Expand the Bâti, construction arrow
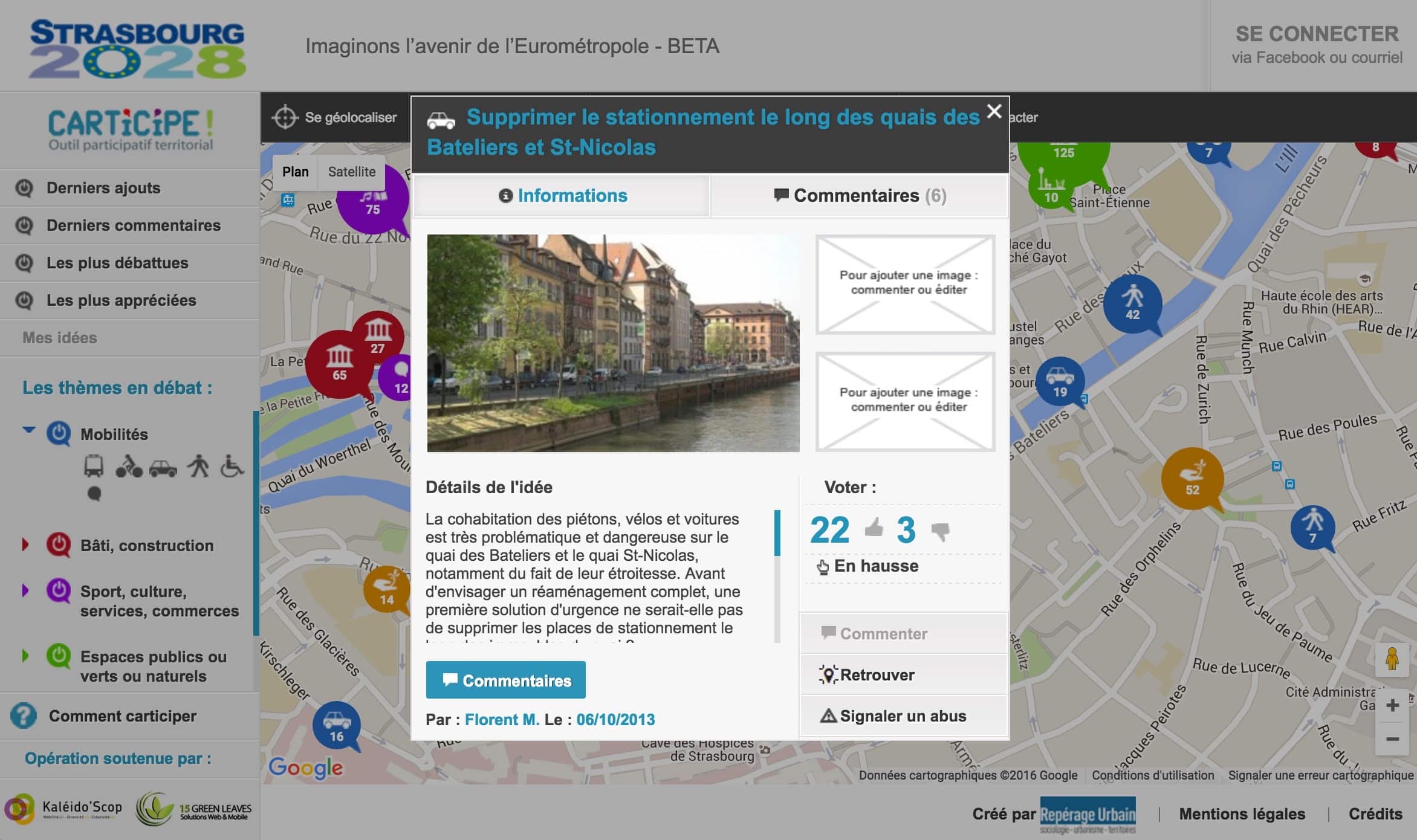1417x840 pixels. click(x=25, y=544)
